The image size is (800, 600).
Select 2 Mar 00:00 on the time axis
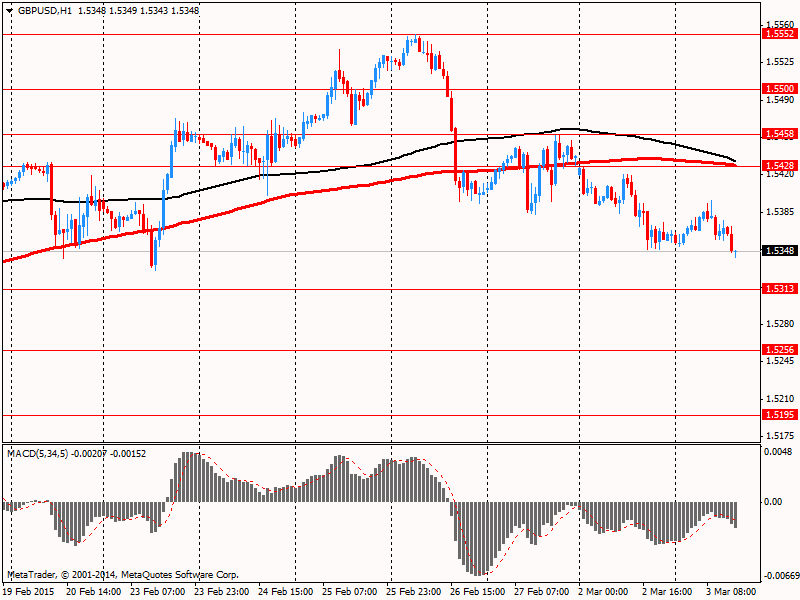point(604,592)
